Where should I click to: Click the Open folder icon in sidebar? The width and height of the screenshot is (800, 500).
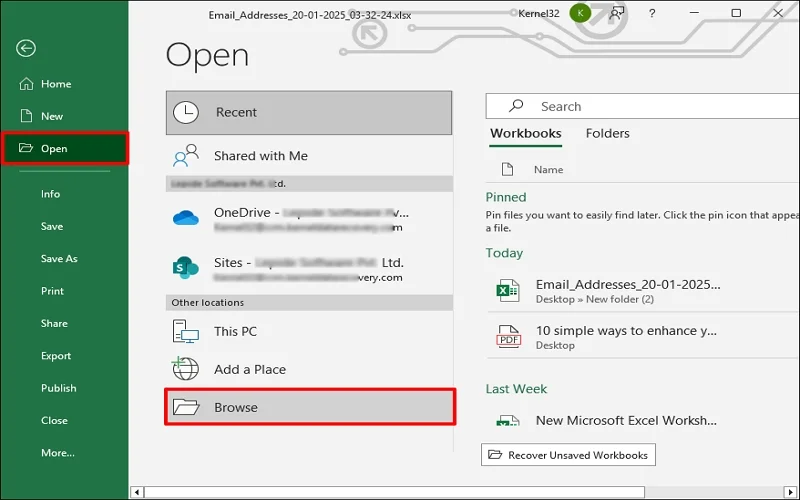(x=26, y=148)
